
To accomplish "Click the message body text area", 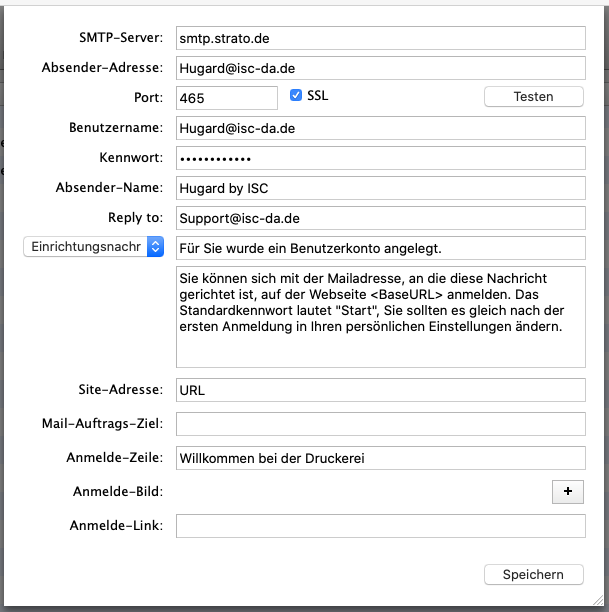I will pyautogui.click(x=381, y=317).
